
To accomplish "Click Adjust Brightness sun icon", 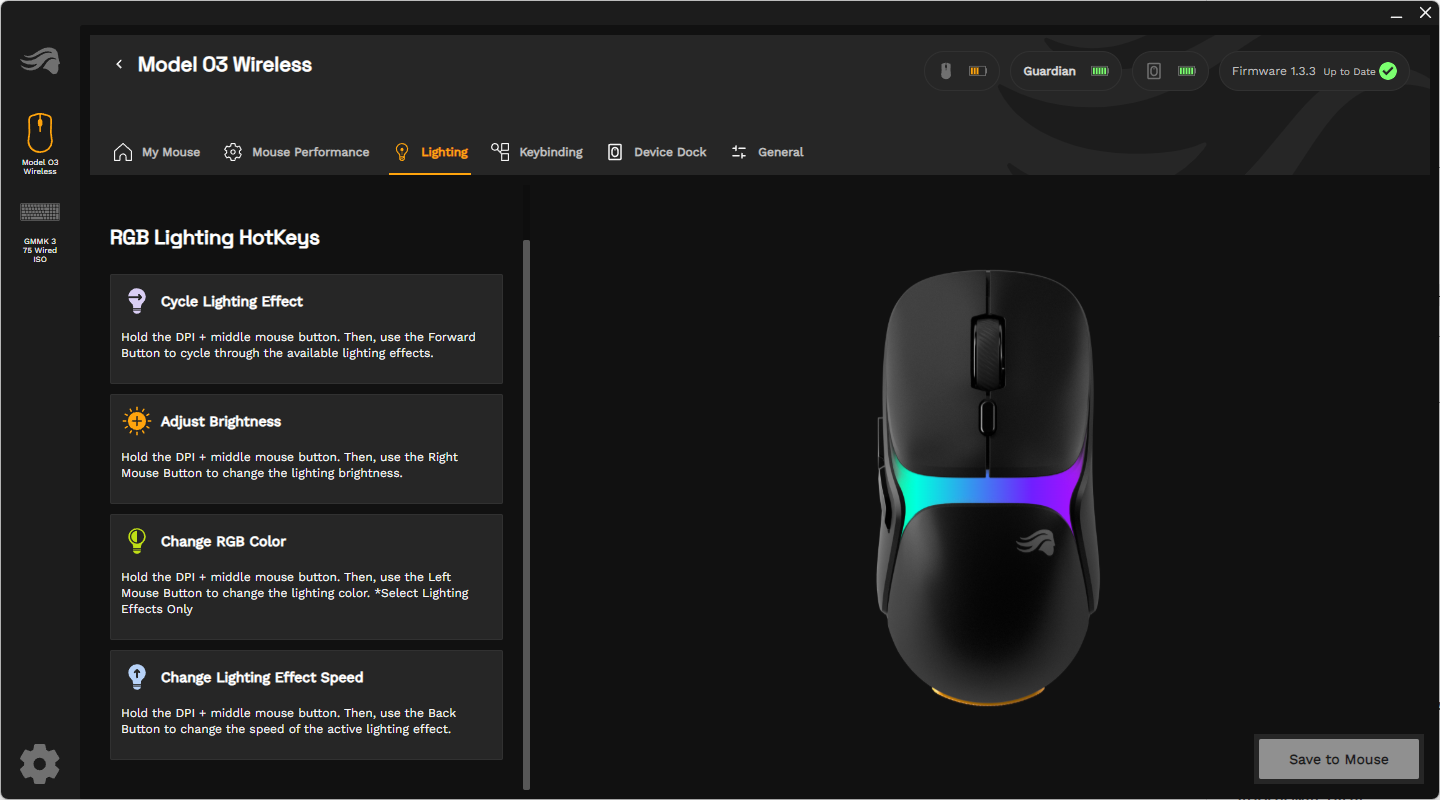I will click(x=137, y=421).
